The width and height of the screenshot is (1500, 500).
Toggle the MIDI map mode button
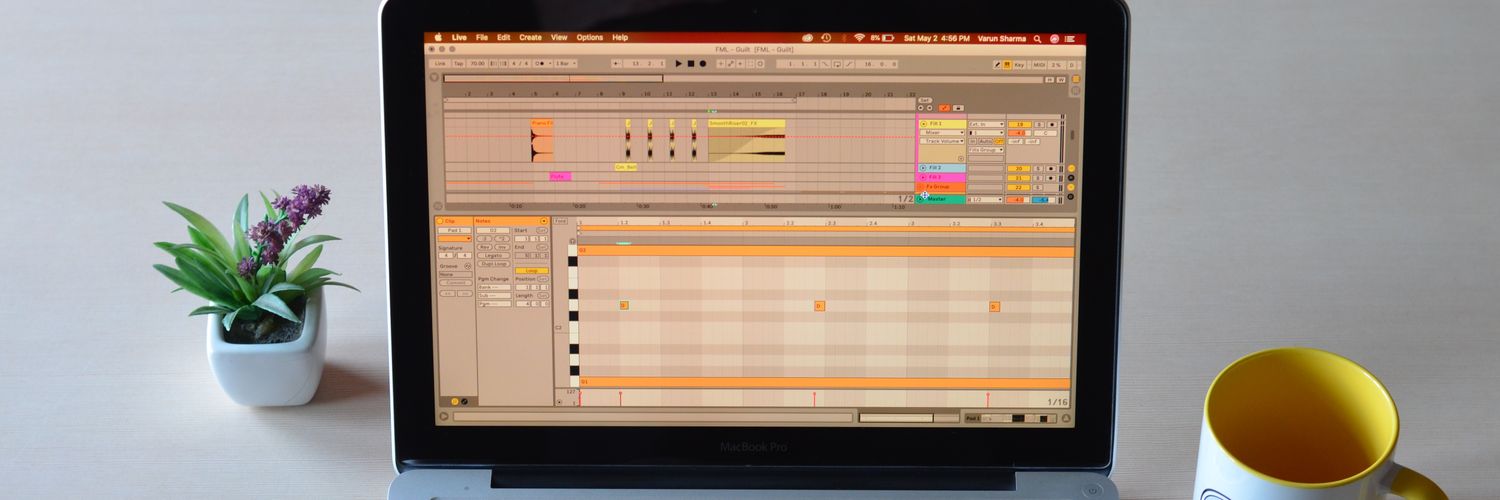[x=1038, y=64]
